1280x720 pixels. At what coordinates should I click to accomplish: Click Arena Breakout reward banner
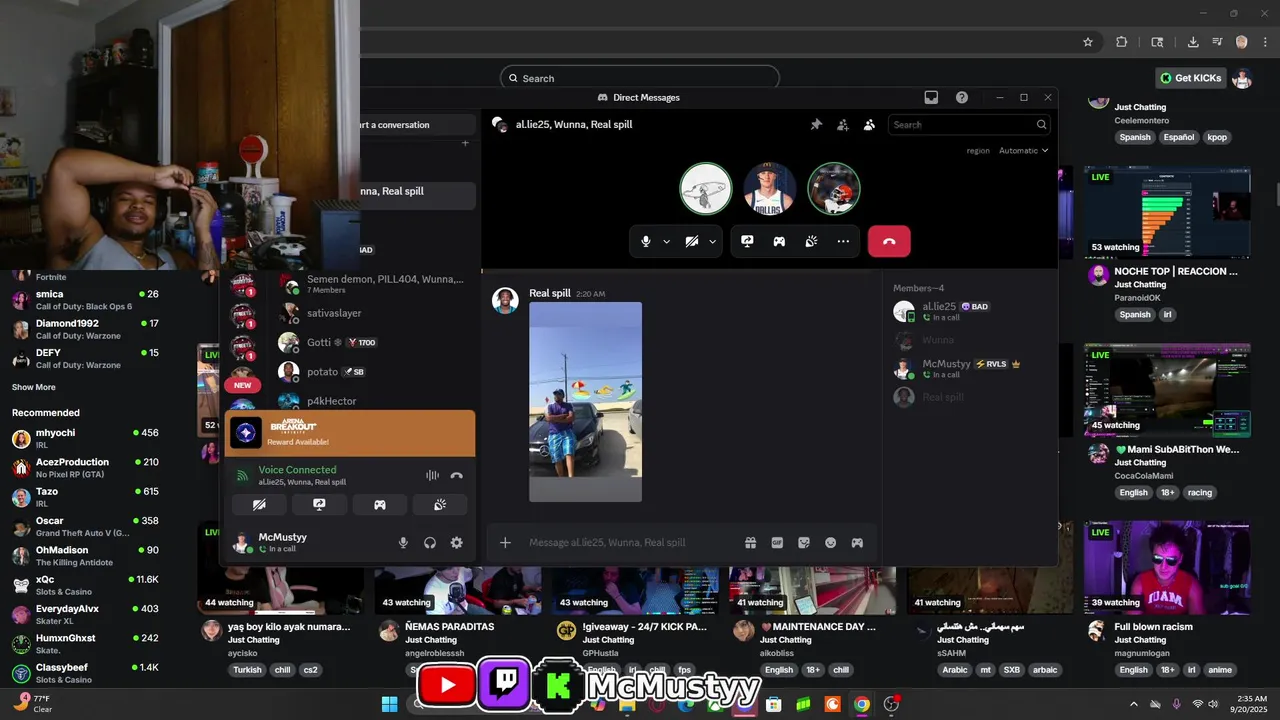349,433
